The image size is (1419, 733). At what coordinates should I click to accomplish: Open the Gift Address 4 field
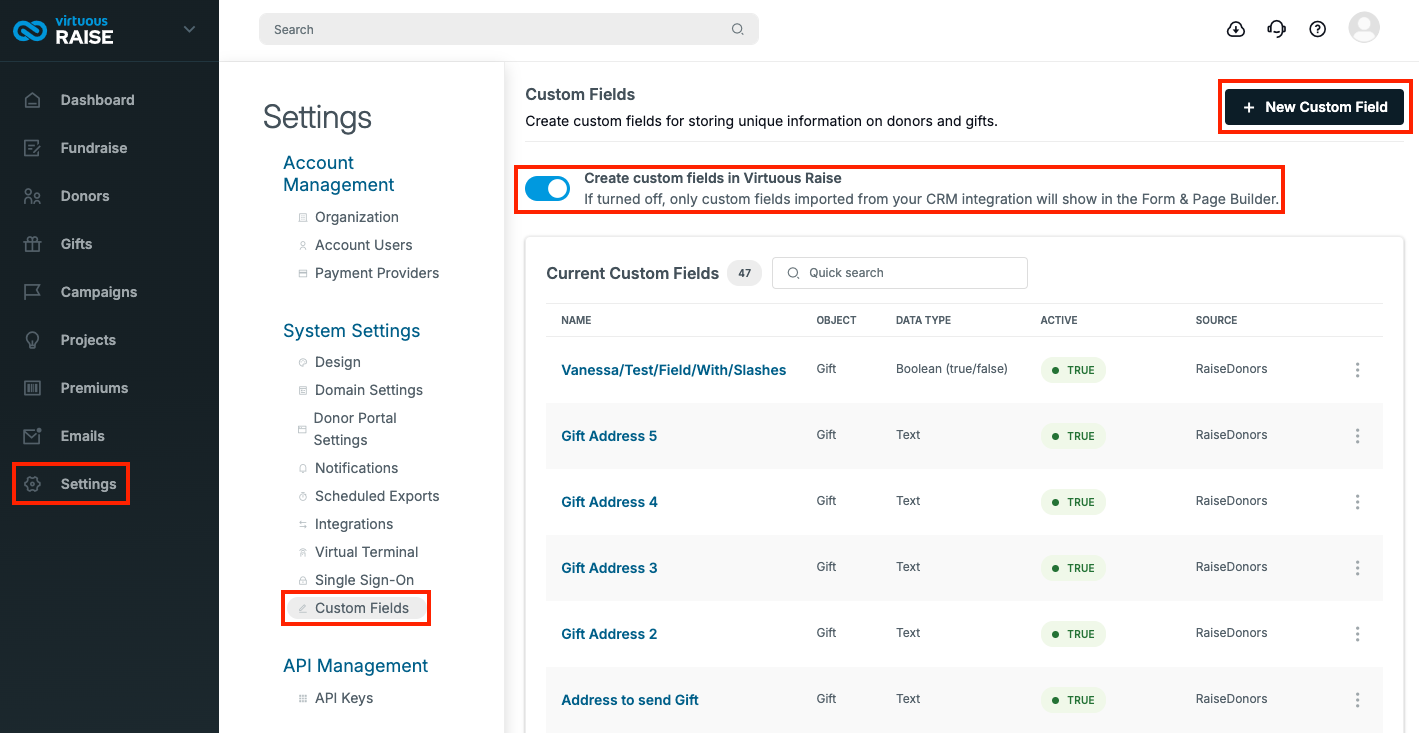tap(609, 502)
